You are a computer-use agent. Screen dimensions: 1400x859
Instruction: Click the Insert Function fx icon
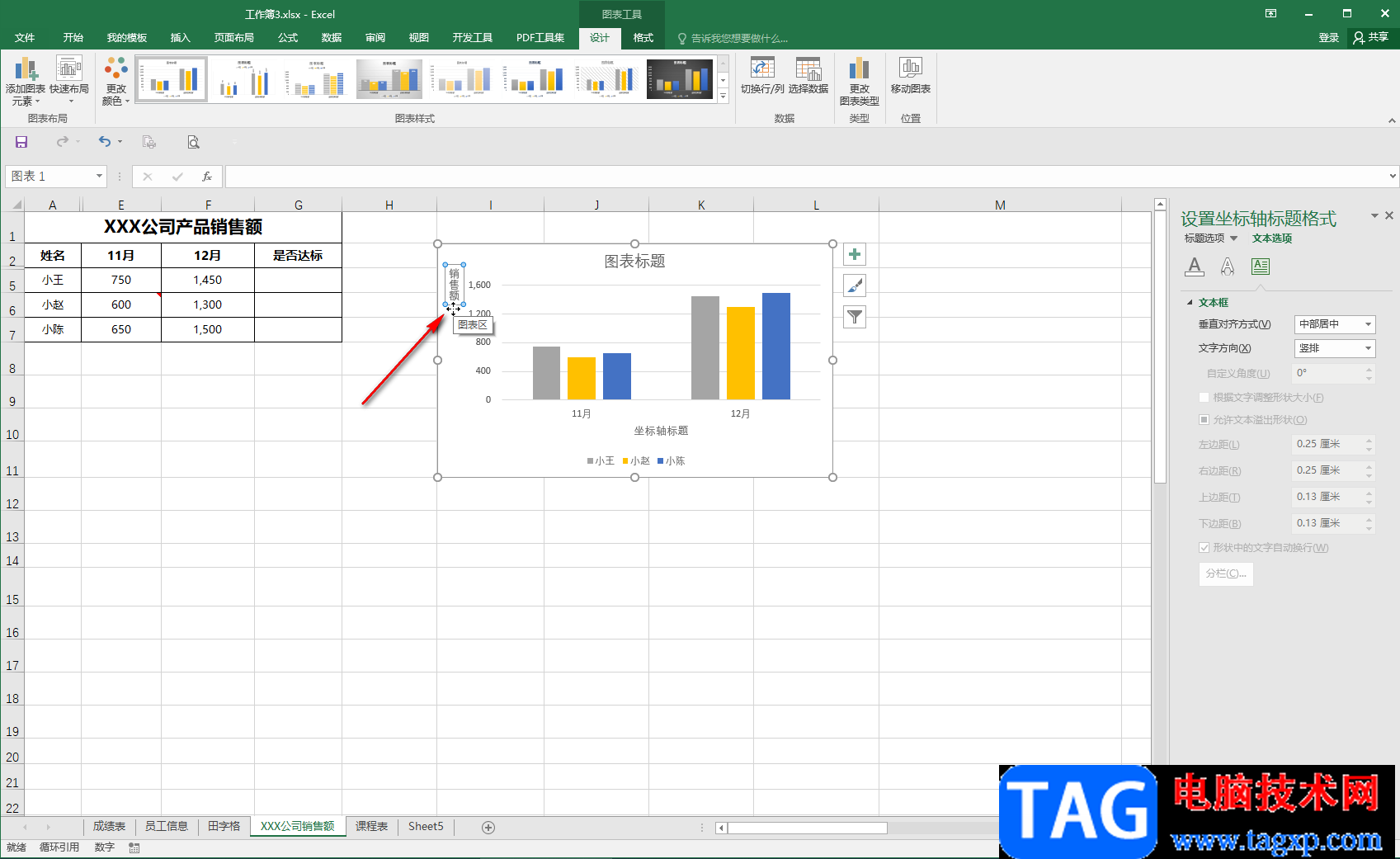pos(207,177)
